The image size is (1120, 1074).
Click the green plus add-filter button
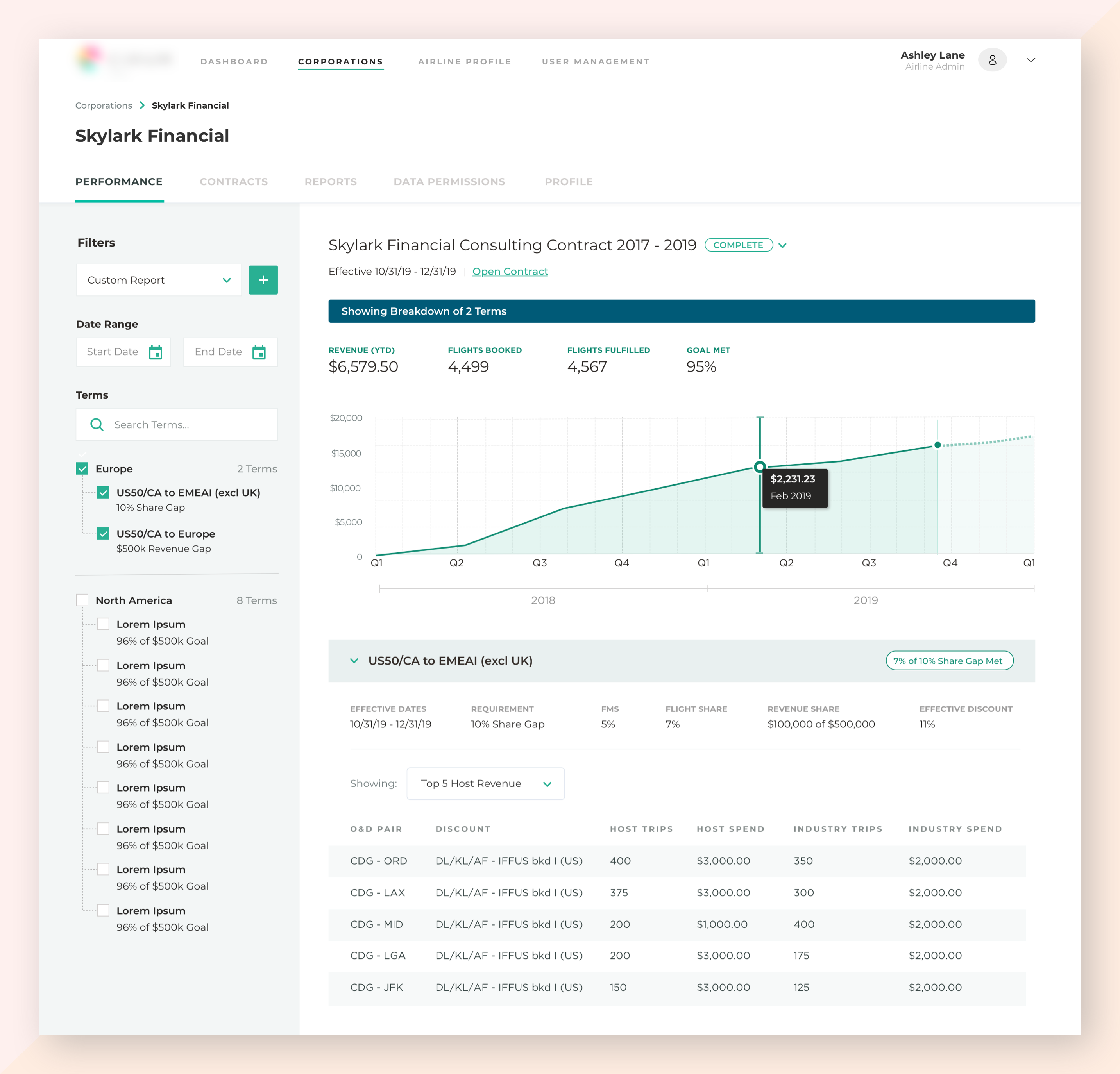pyautogui.click(x=263, y=280)
